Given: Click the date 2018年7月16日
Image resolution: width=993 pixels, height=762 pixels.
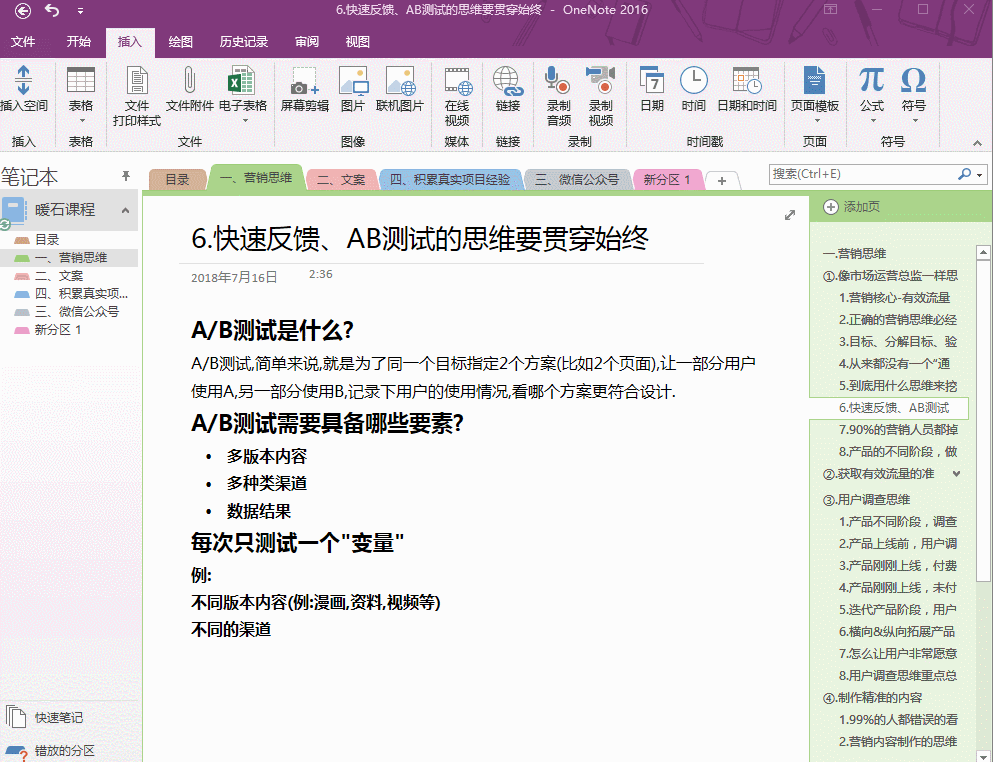Looking at the screenshot, I should pos(234,277).
